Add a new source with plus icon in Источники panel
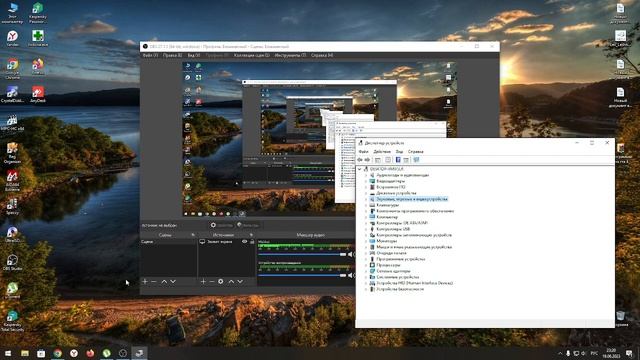The height and width of the screenshot is (360, 640). (x=203, y=281)
